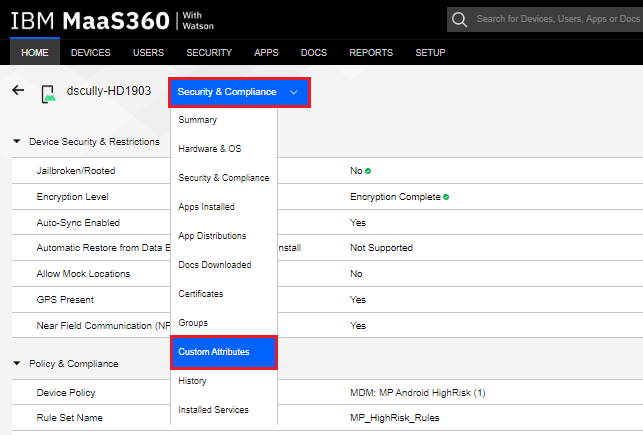Select Custom Attributes option
This screenshot has height=435, width=643.
pos(224,352)
